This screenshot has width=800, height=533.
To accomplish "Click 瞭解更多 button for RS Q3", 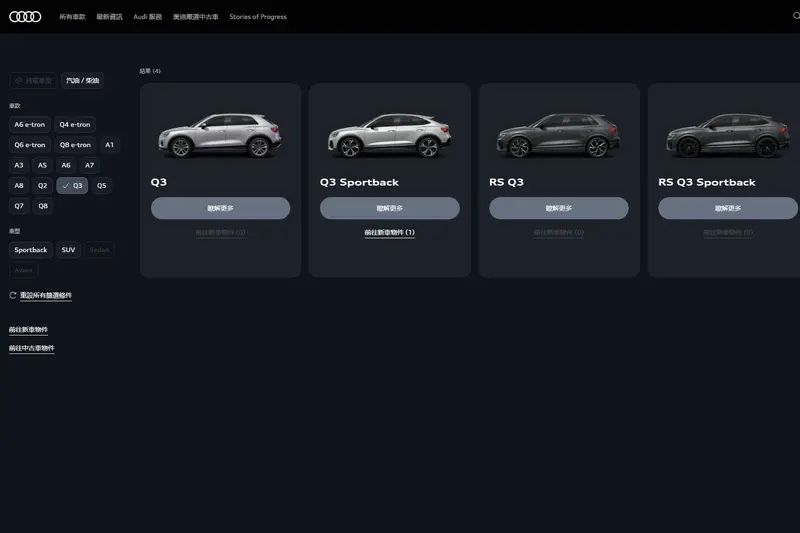I will tap(559, 208).
